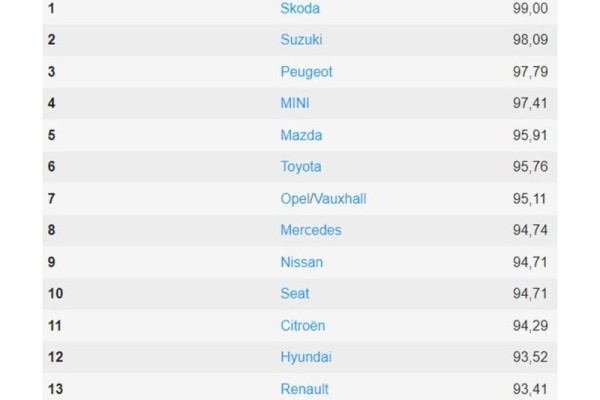Image resolution: width=600 pixels, height=400 pixels.
Task: Click Hyundai's 93,52 score
Action: (x=529, y=357)
